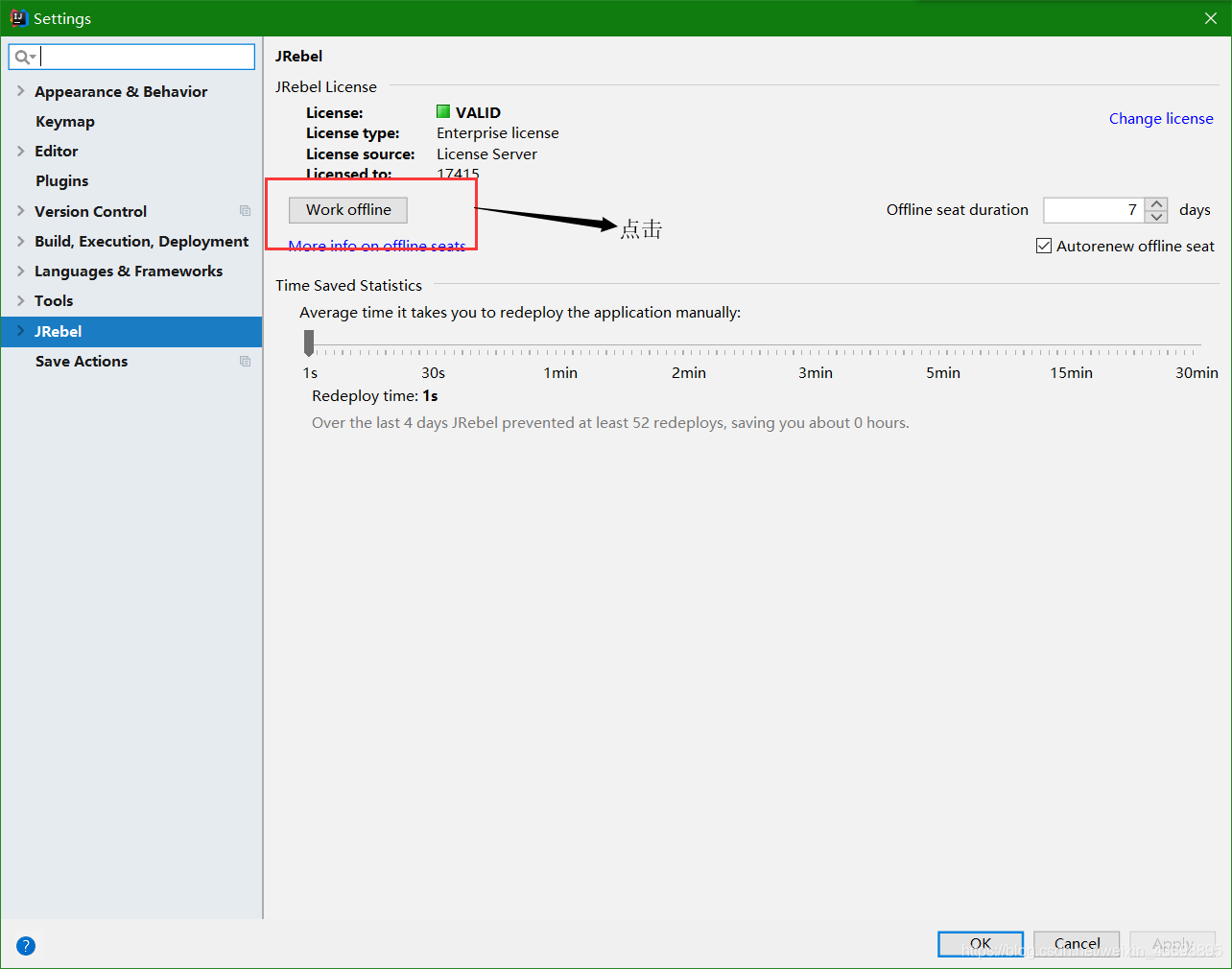Click the IntelliJ IDEA logo in title bar
The height and width of the screenshot is (969, 1232).
click(18, 18)
